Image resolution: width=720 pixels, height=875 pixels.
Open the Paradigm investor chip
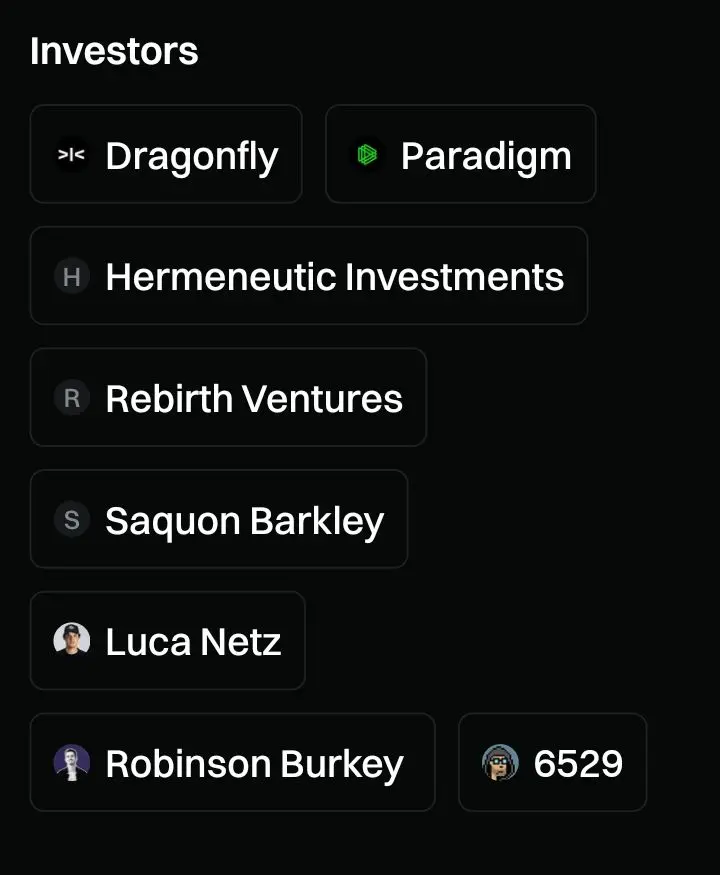pyautogui.click(x=460, y=155)
